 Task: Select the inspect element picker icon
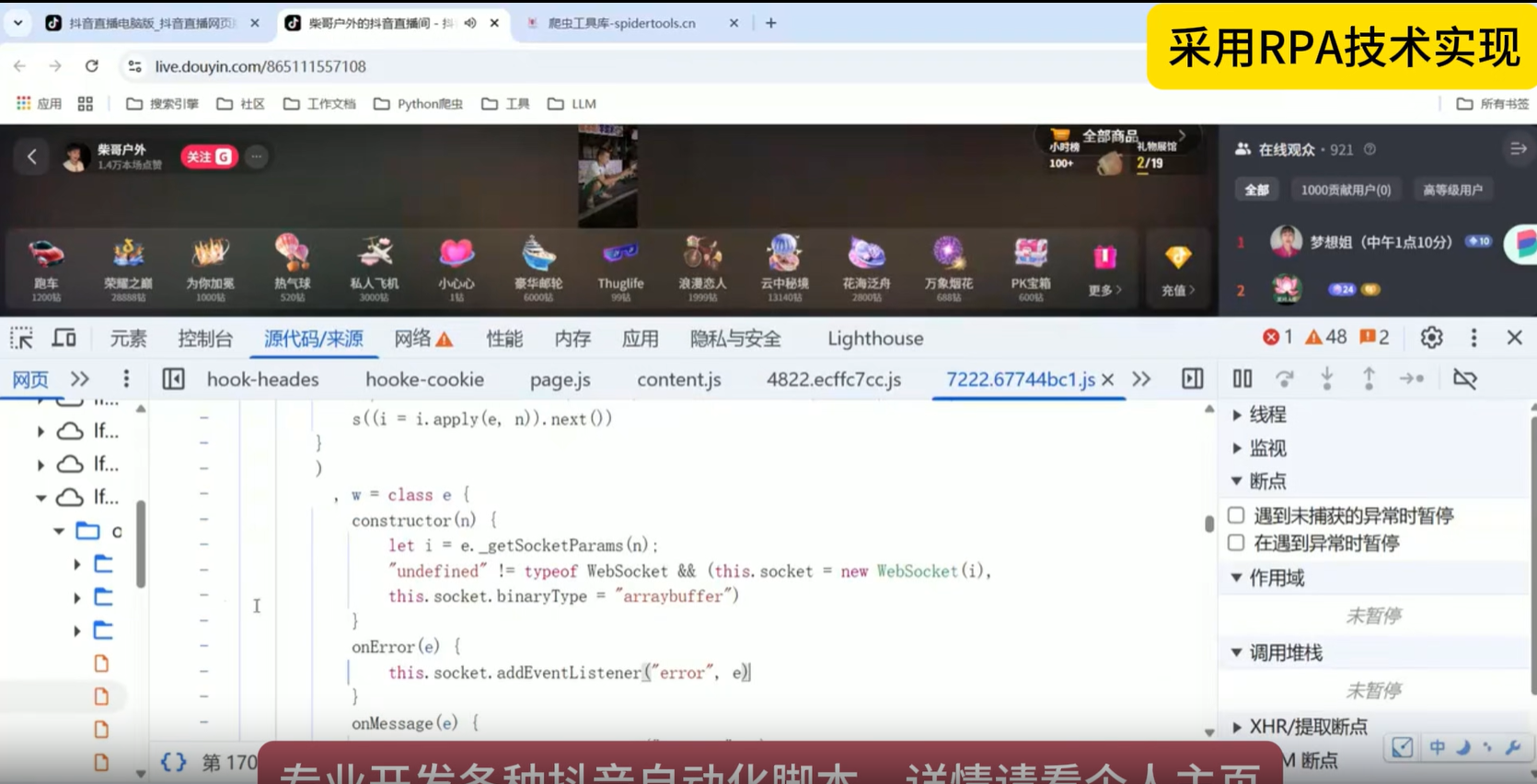(x=21, y=339)
